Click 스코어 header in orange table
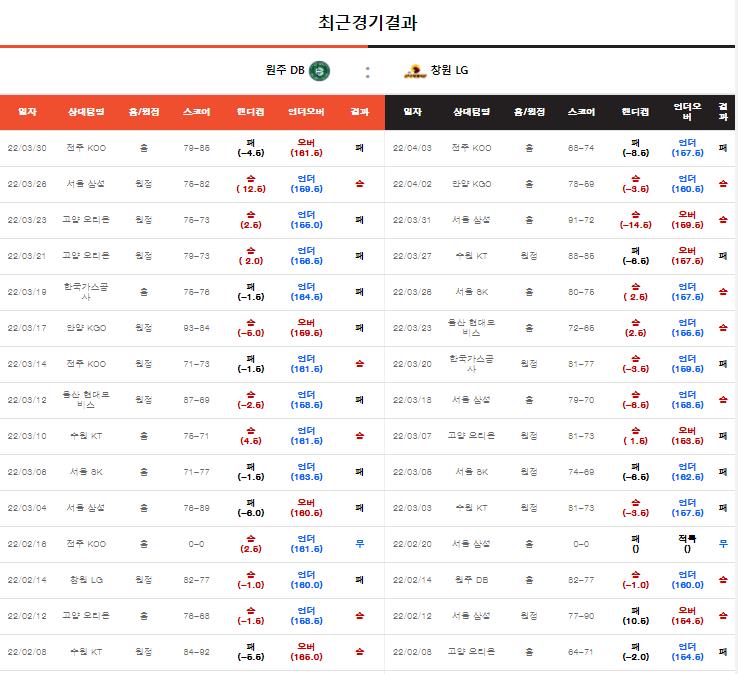This screenshot has width=738, height=674. [x=197, y=112]
